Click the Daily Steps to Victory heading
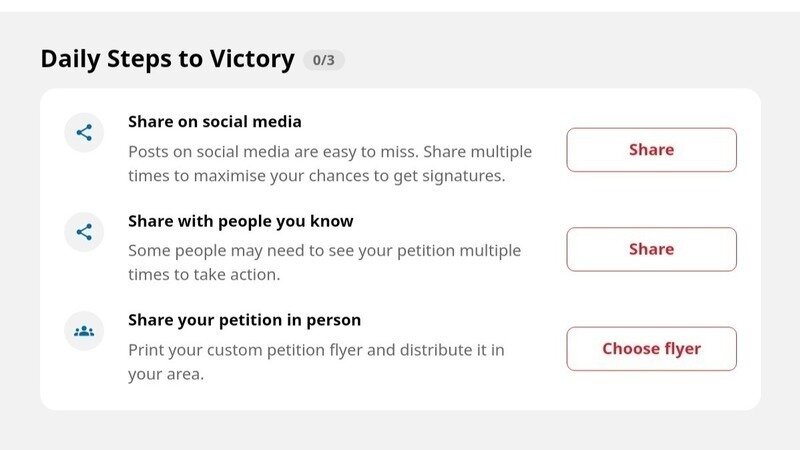The width and height of the screenshot is (800, 450). click(167, 59)
